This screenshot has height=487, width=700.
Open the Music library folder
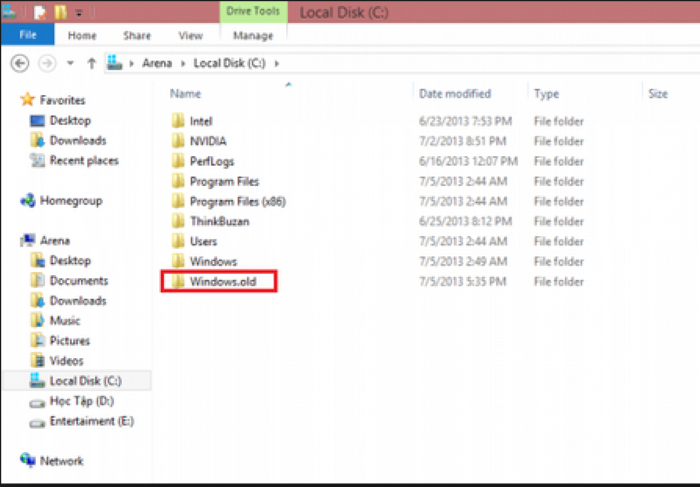(x=65, y=321)
